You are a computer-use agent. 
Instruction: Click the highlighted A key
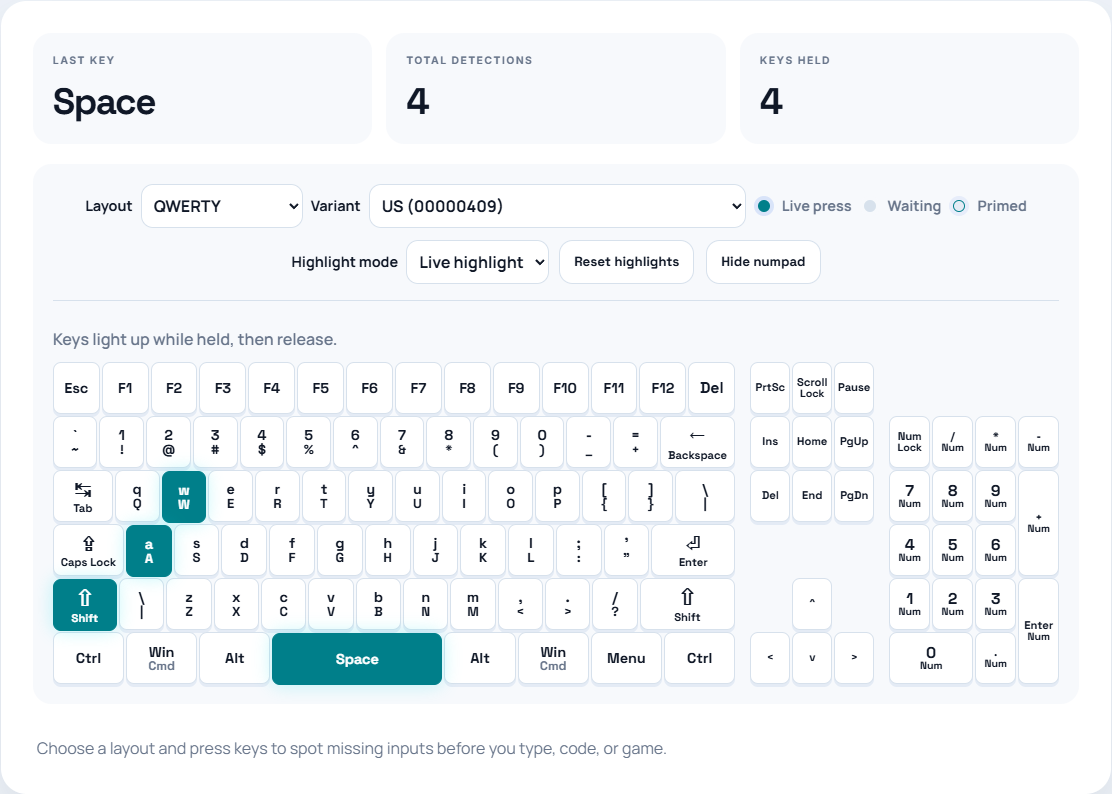(x=149, y=551)
